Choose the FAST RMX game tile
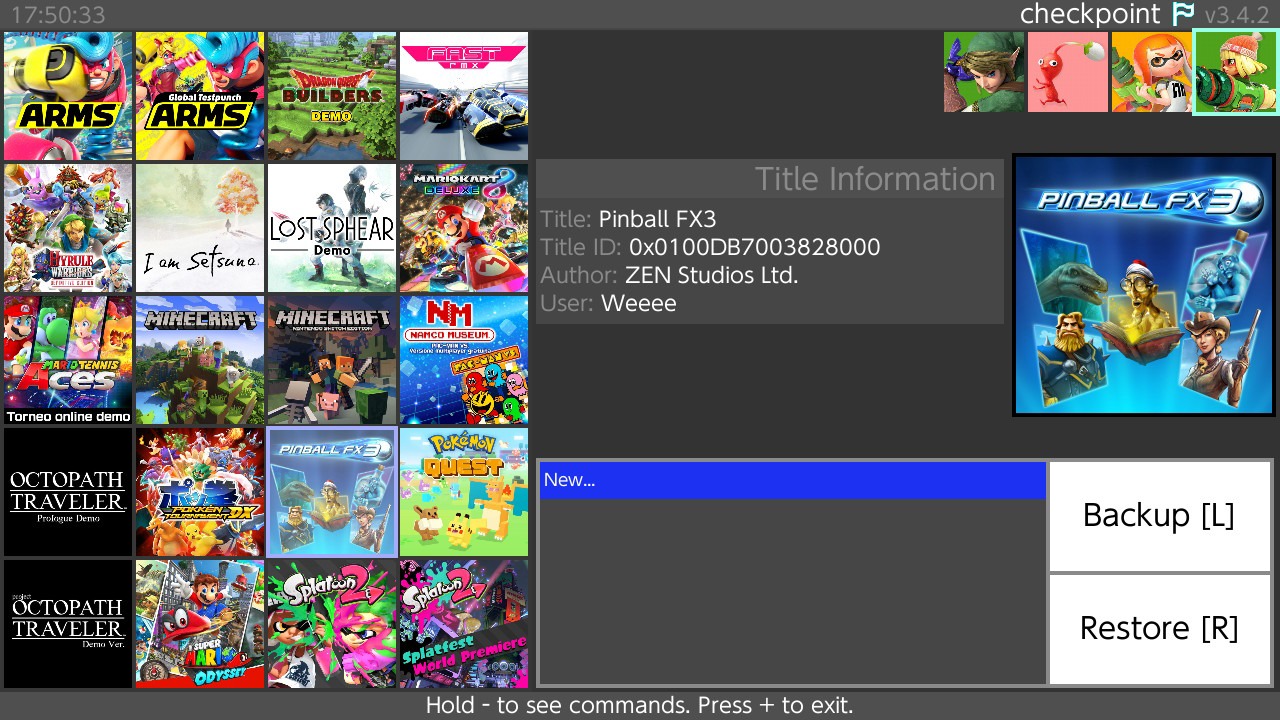This screenshot has width=1280, height=720. pyautogui.click(x=464, y=96)
